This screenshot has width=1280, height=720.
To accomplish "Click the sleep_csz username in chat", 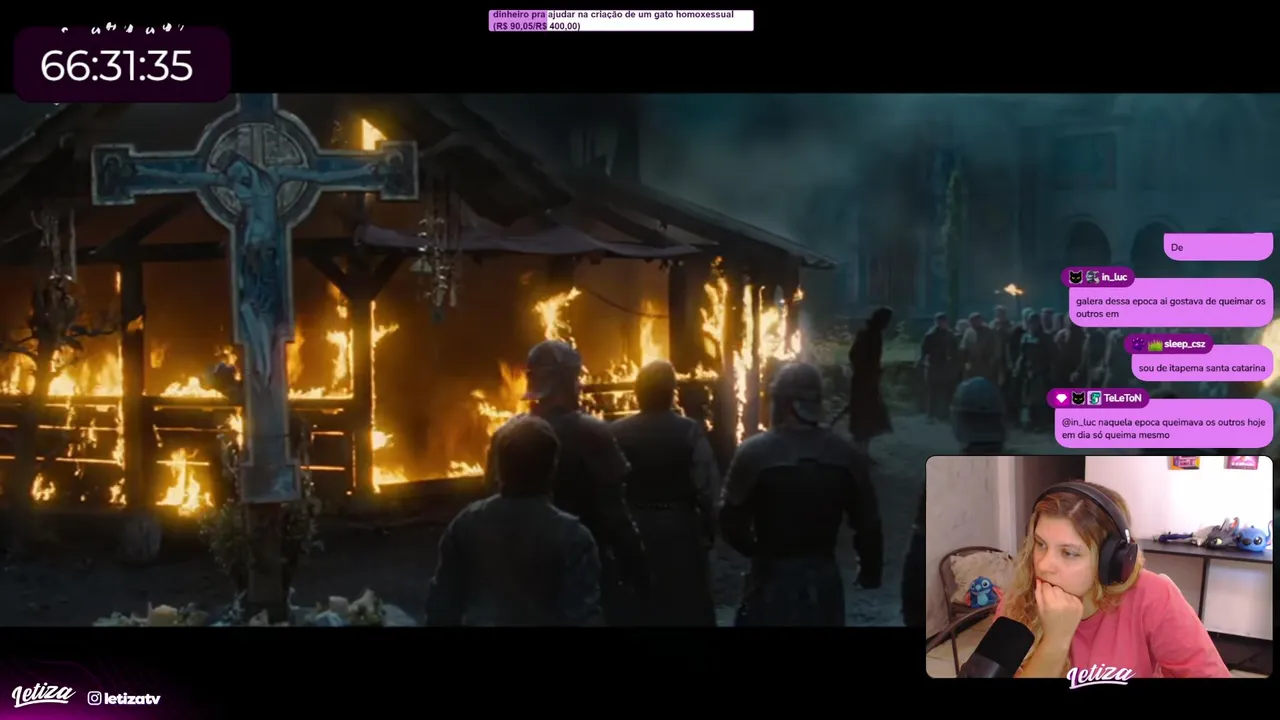I will (x=1184, y=344).
